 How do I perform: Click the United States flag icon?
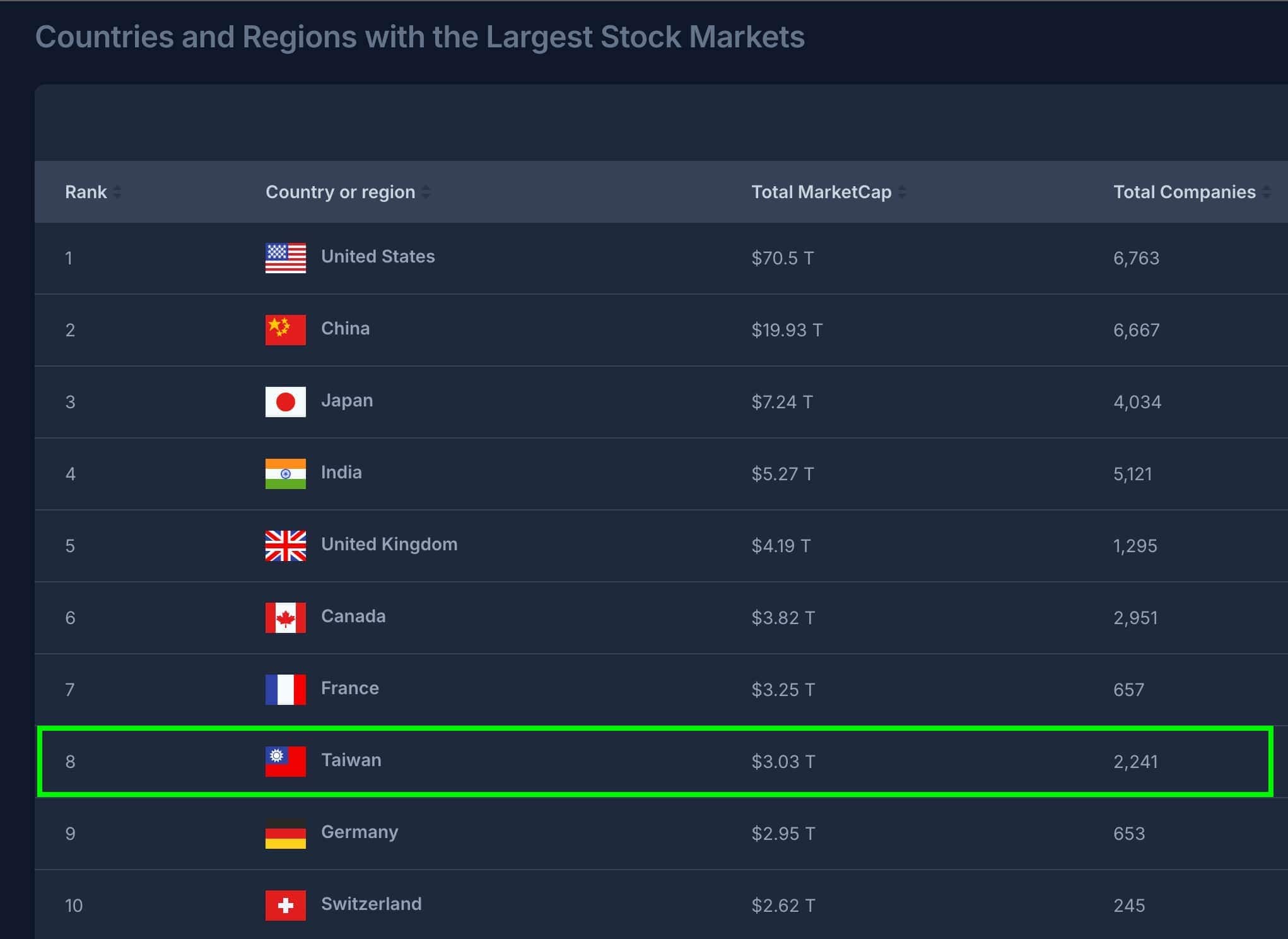coord(285,258)
